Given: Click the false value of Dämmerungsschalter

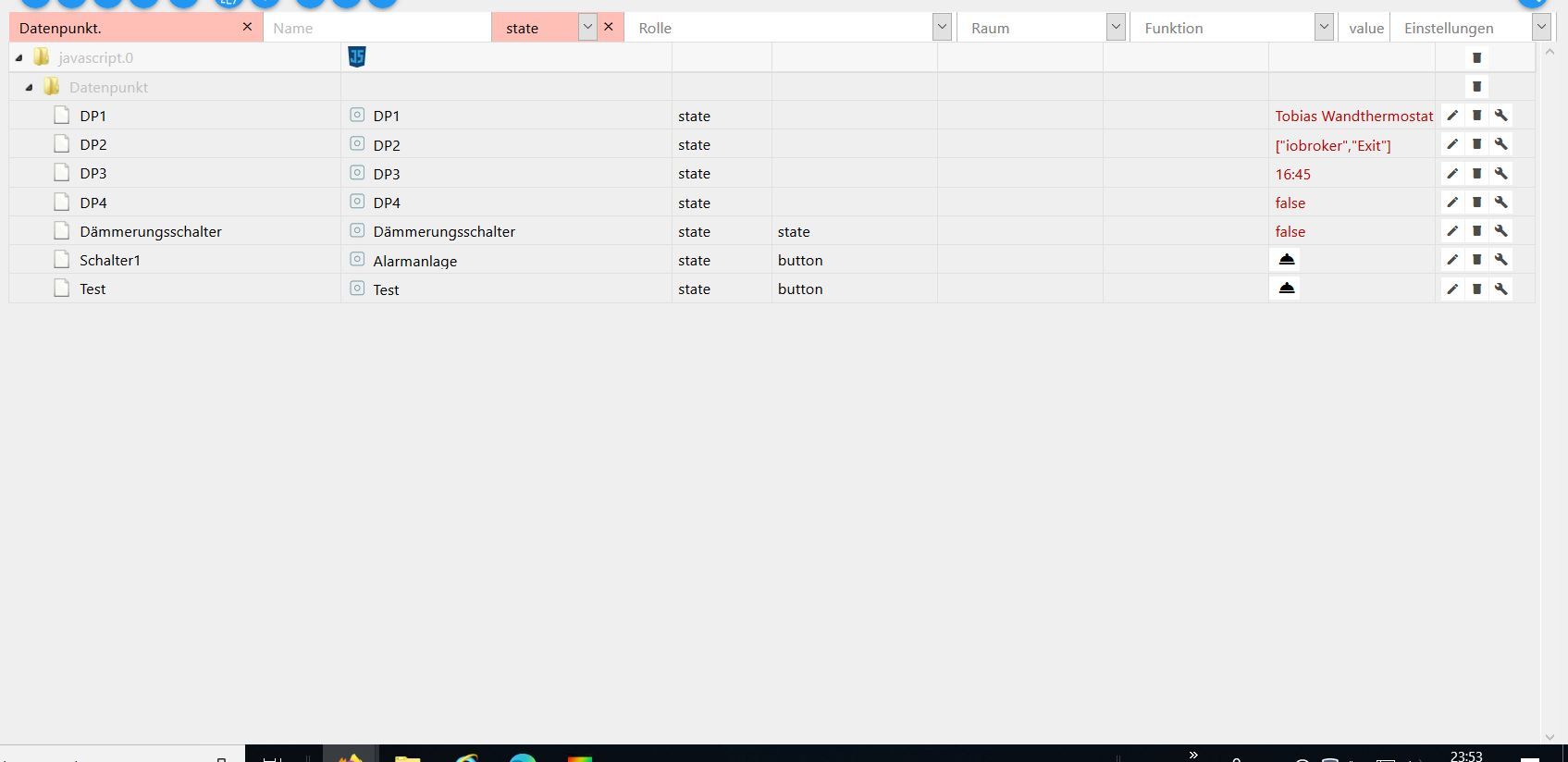Looking at the screenshot, I should tap(1290, 231).
